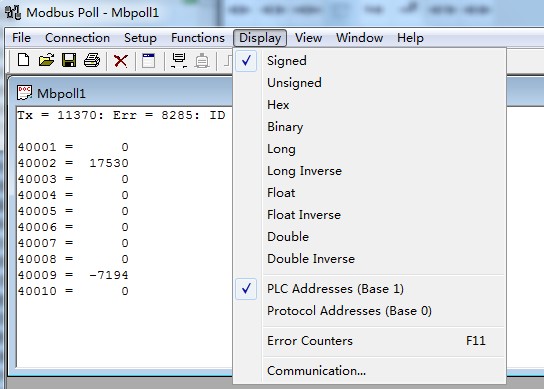Open the Communication... menu entry

click(x=370, y=371)
